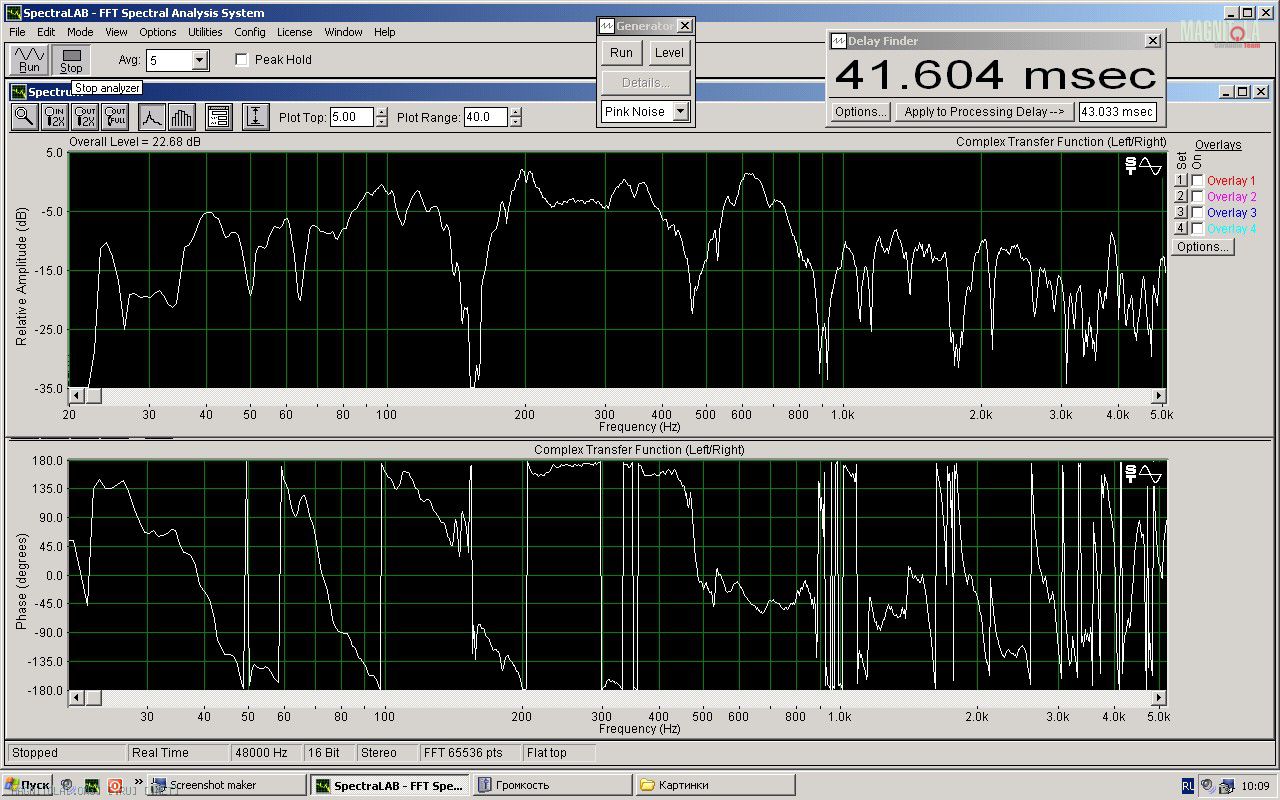Click the zoom OUT FULL icon
This screenshot has height=800, width=1280.
point(115,117)
